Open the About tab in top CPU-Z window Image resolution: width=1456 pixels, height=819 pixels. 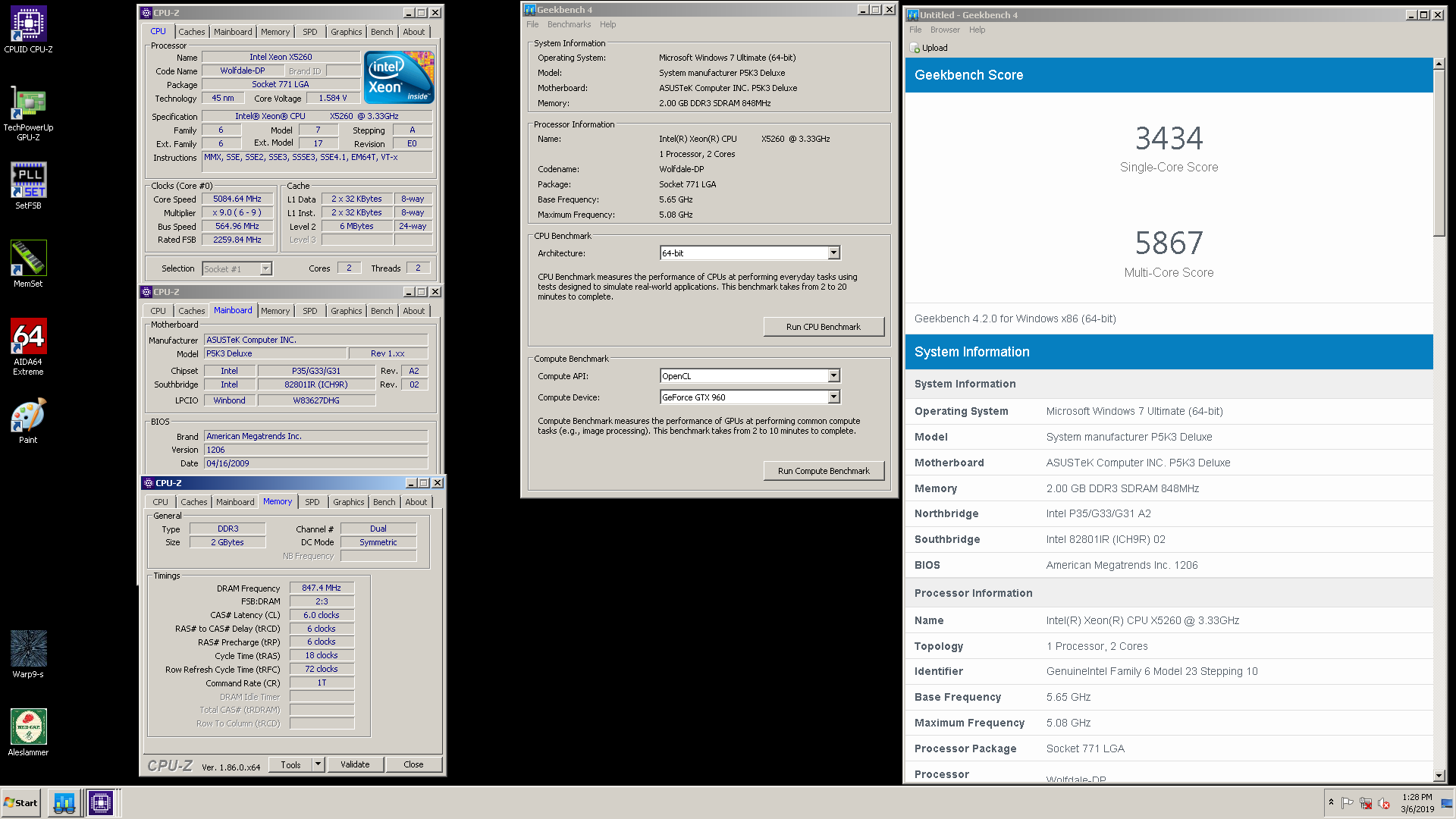tap(414, 32)
